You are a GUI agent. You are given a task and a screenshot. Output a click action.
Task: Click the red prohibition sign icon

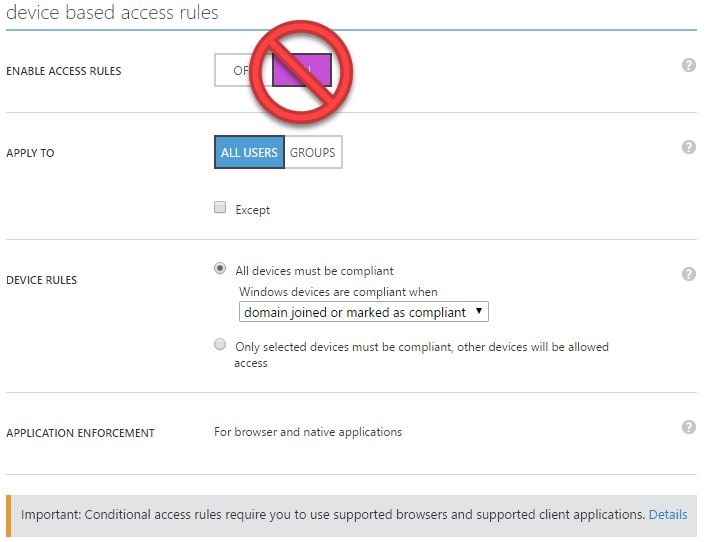pyautogui.click(x=300, y=68)
